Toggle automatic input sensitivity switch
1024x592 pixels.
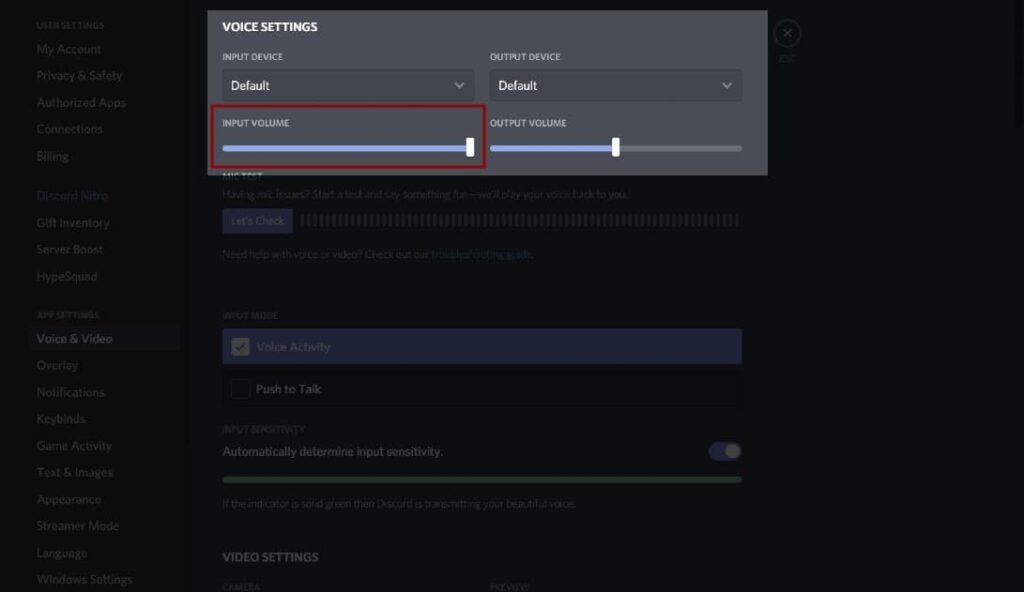(725, 452)
